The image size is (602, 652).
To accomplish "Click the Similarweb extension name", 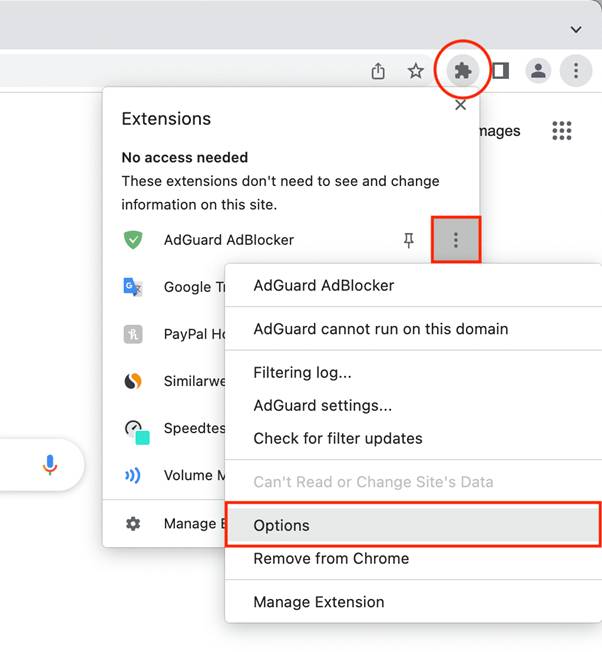I will pos(195,381).
